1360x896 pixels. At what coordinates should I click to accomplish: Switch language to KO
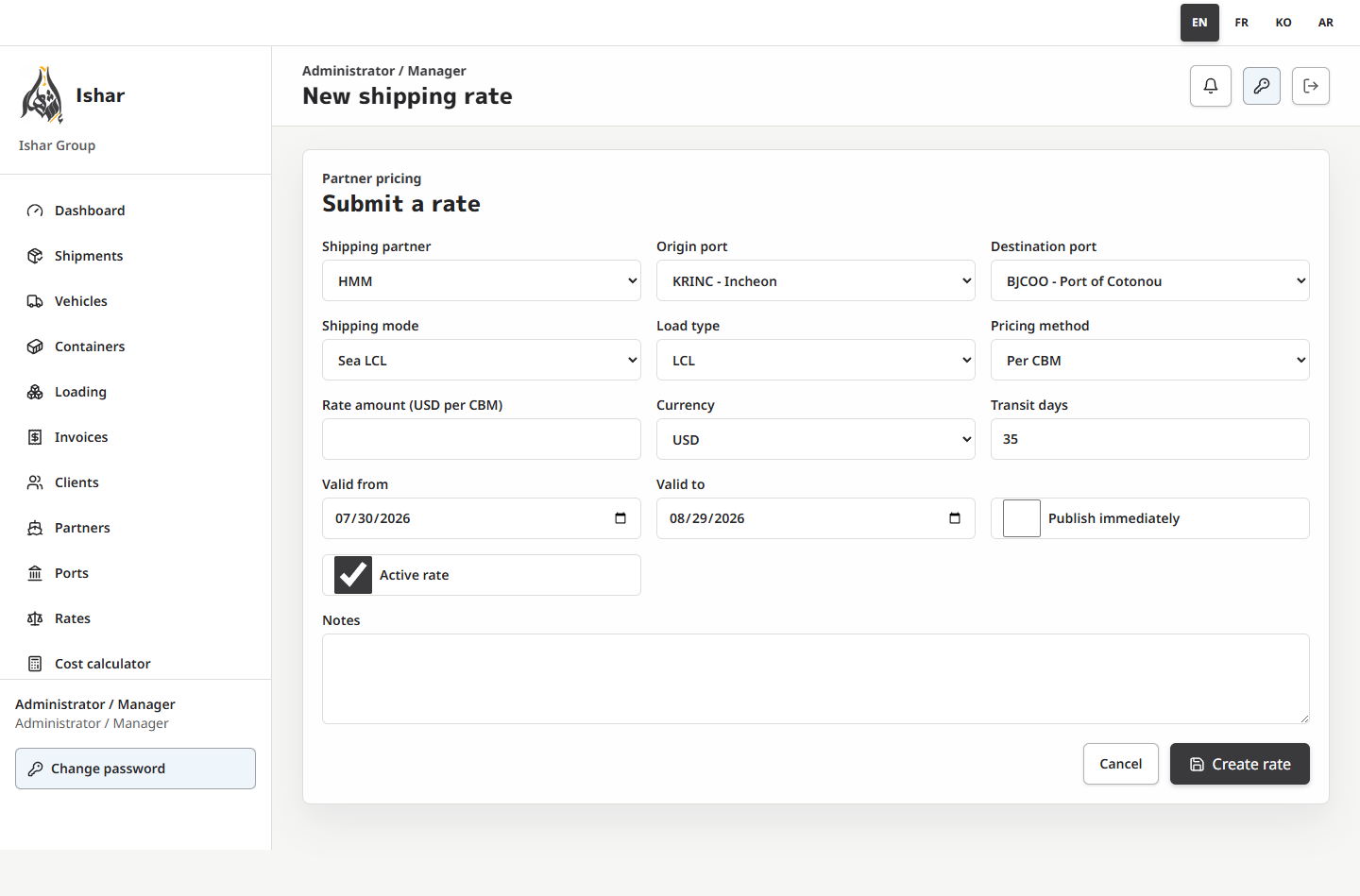coord(1283,23)
